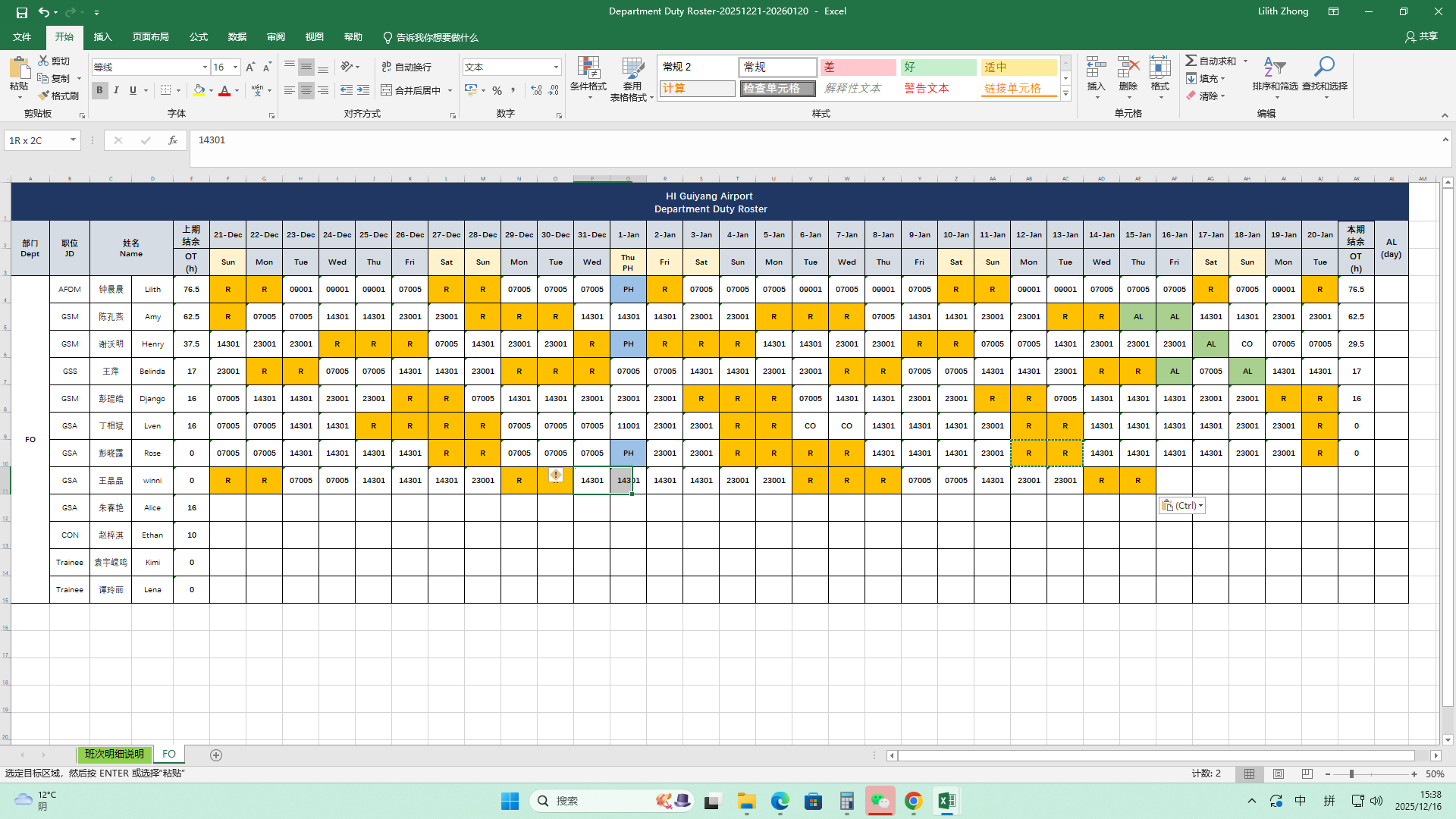The image size is (1456, 819).
Task: Toggle Italic formatting button
Action: (x=116, y=90)
